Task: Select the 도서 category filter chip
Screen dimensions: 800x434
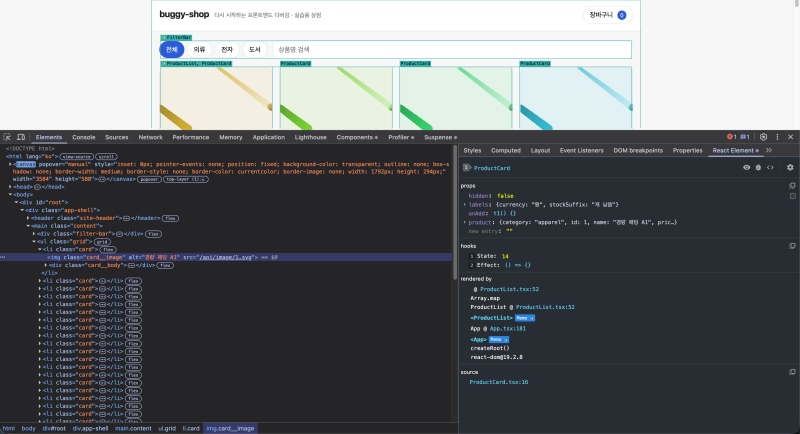Action: pyautogui.click(x=255, y=49)
